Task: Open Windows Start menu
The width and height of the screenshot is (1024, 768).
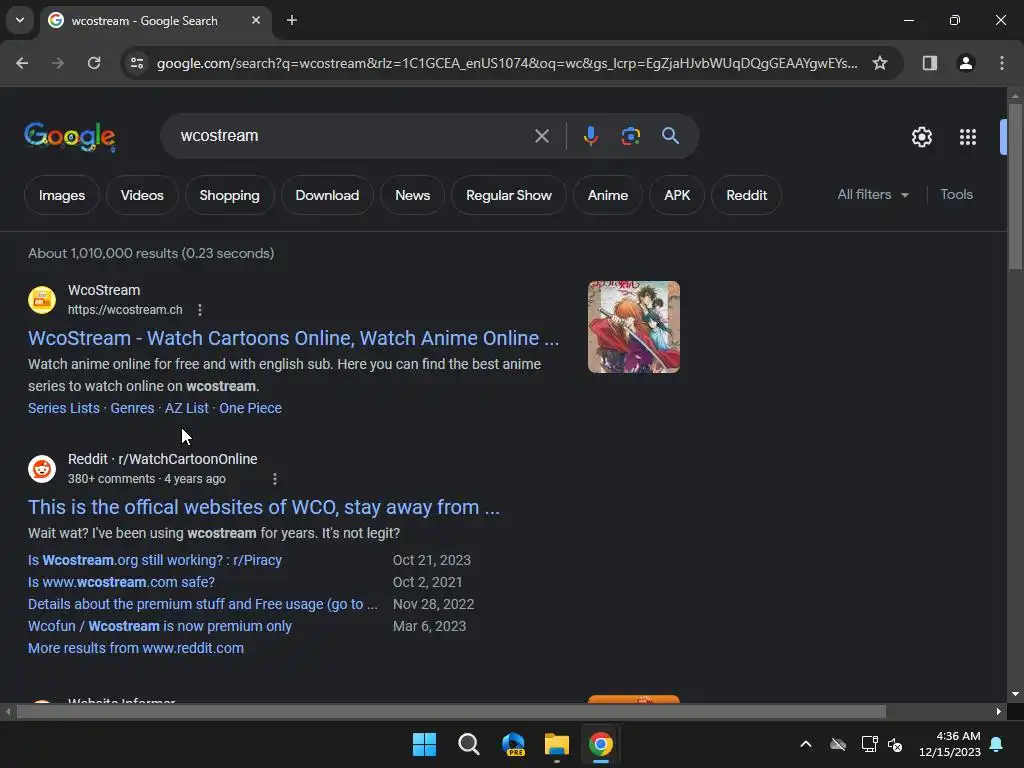Action: (424, 744)
